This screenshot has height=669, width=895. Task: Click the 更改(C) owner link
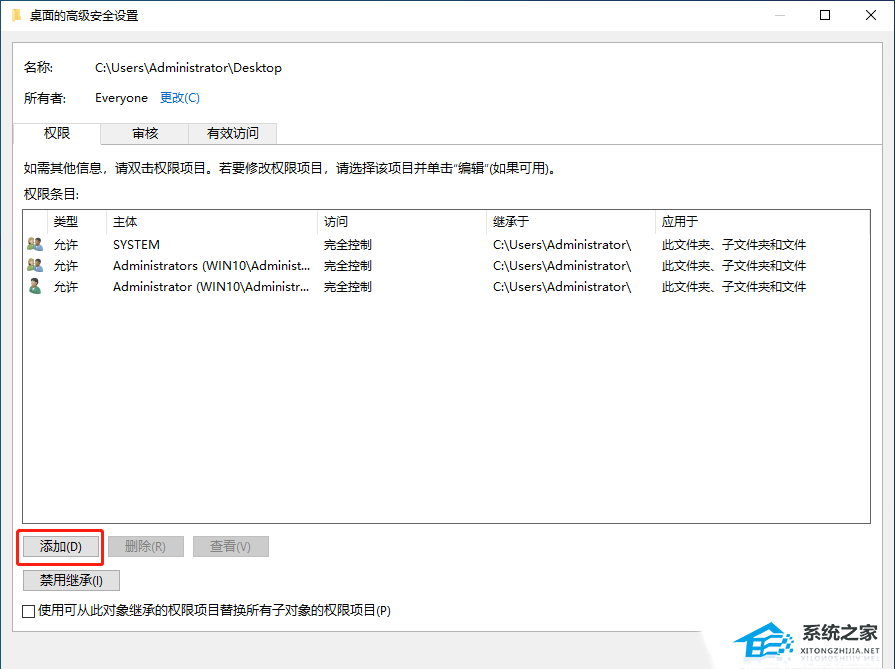coord(180,98)
